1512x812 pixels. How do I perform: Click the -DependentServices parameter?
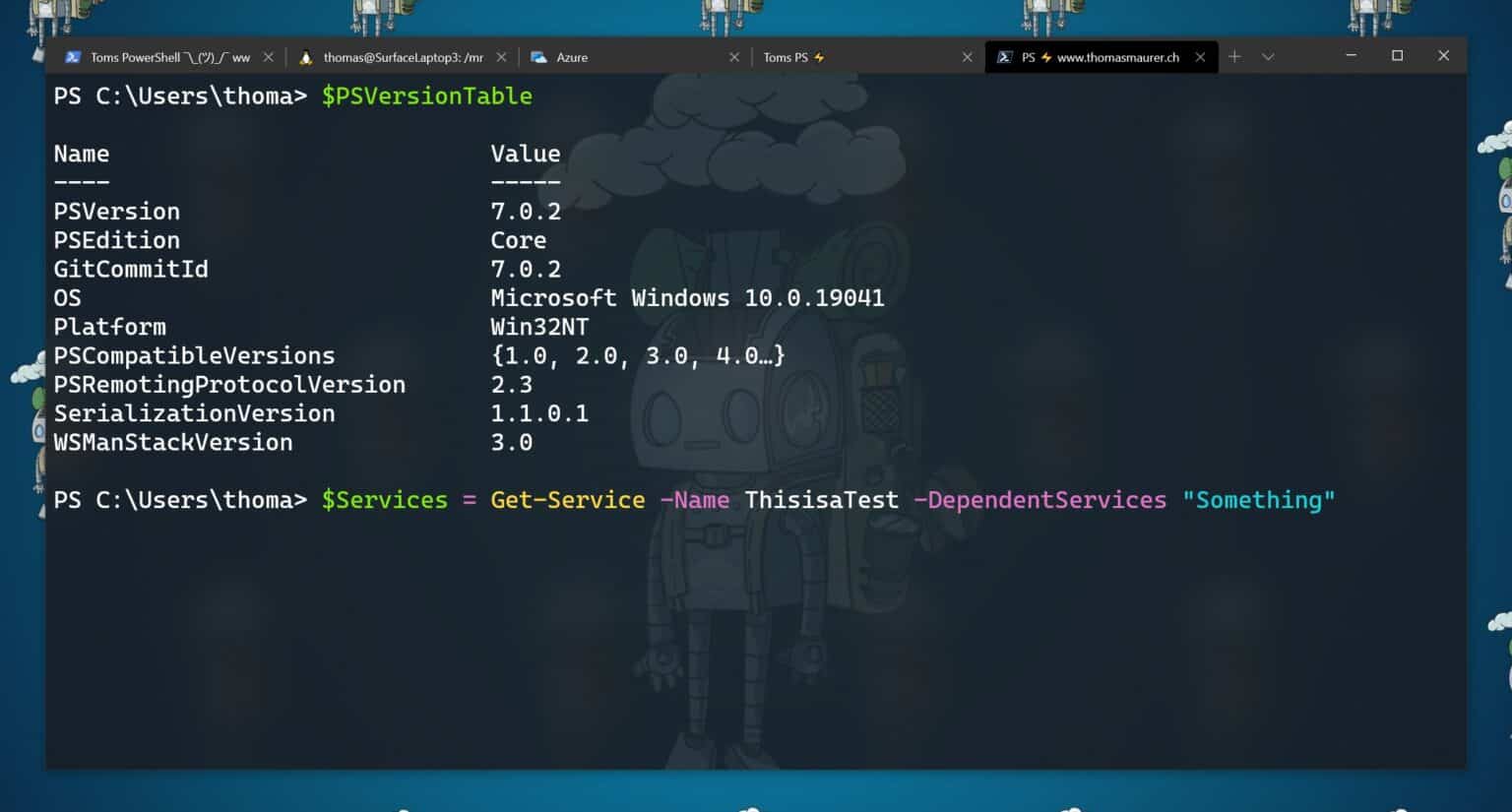click(1040, 500)
